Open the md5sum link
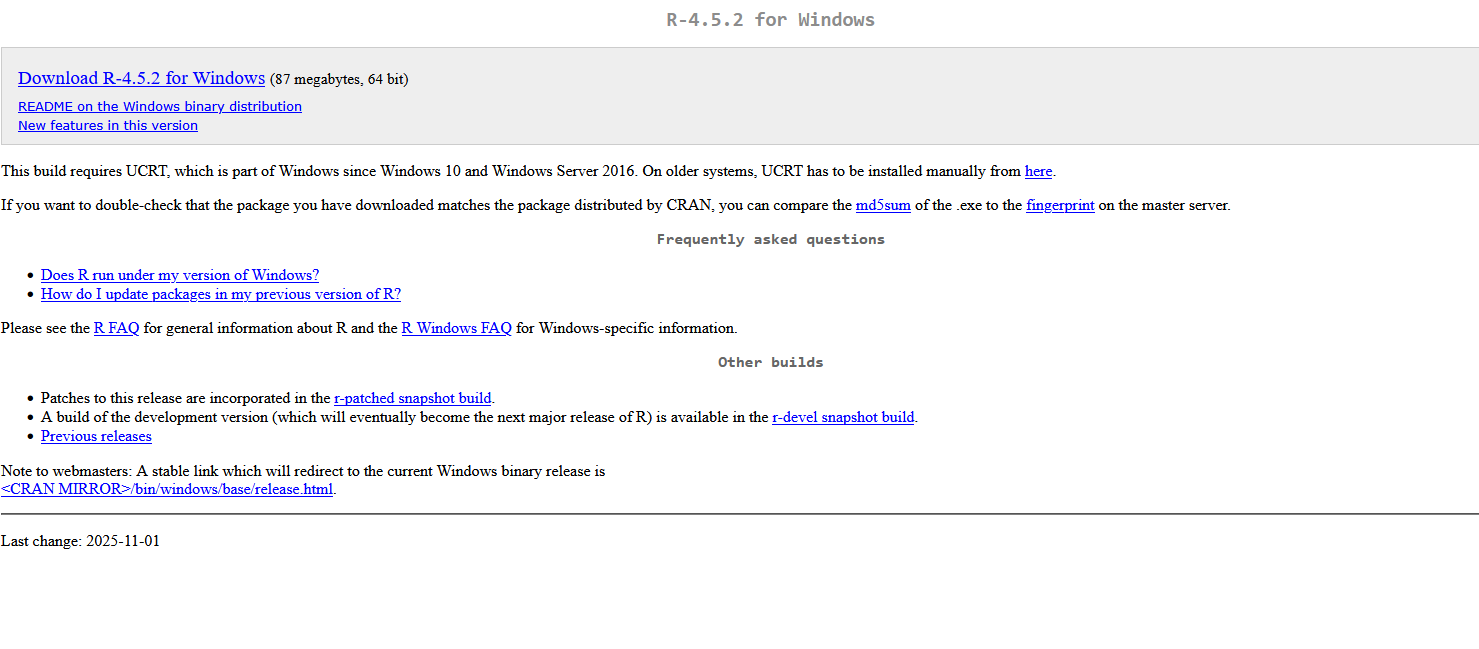 (x=883, y=205)
